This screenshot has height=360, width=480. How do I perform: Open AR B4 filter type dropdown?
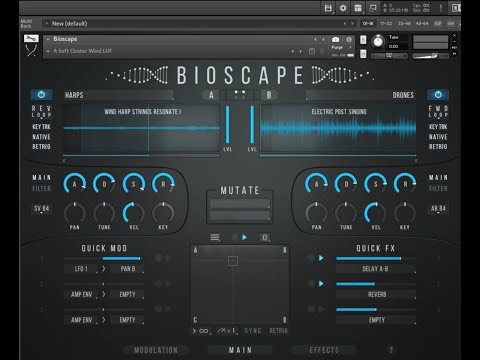click(x=438, y=209)
